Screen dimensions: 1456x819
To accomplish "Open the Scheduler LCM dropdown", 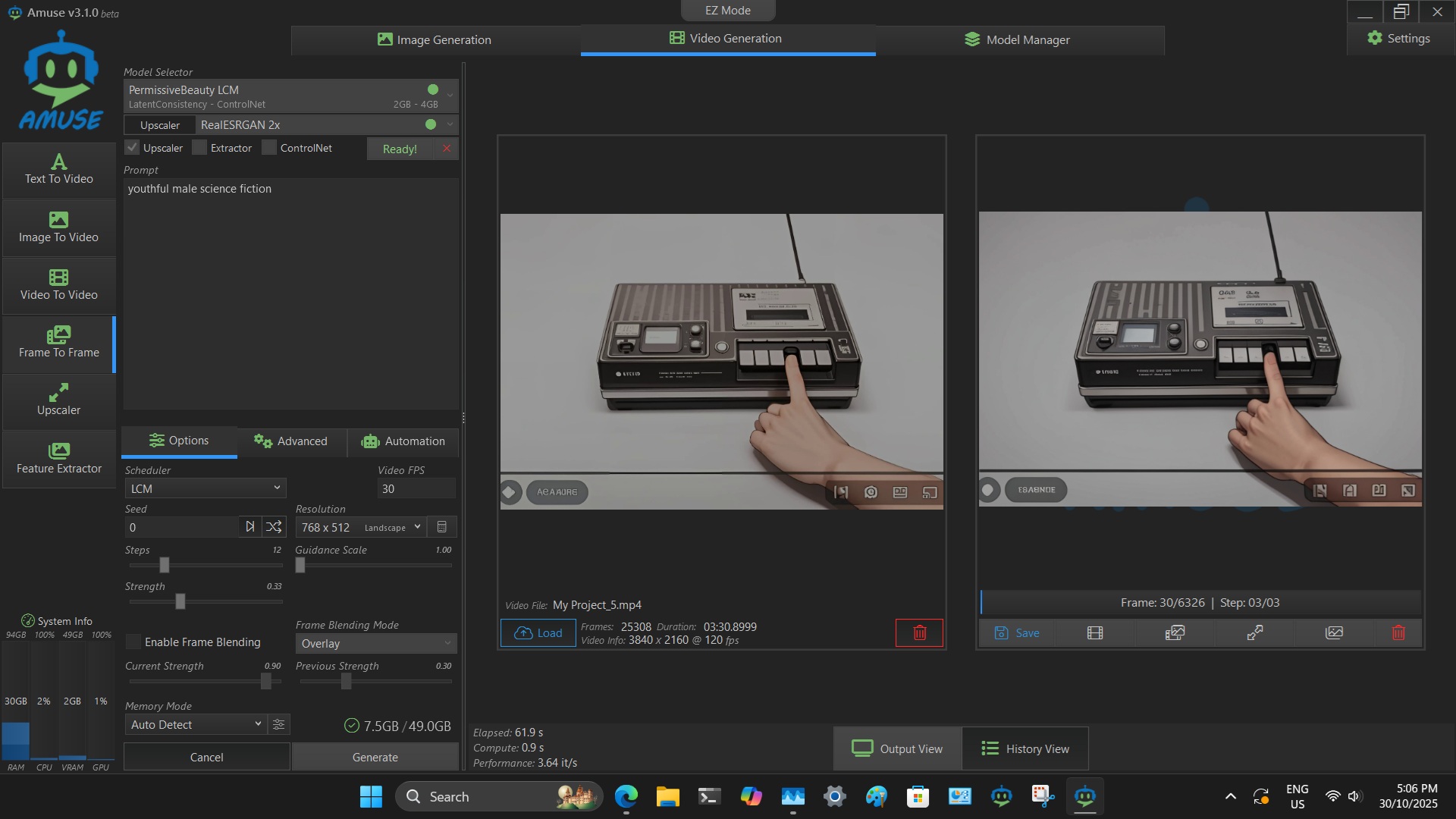I will pyautogui.click(x=205, y=488).
